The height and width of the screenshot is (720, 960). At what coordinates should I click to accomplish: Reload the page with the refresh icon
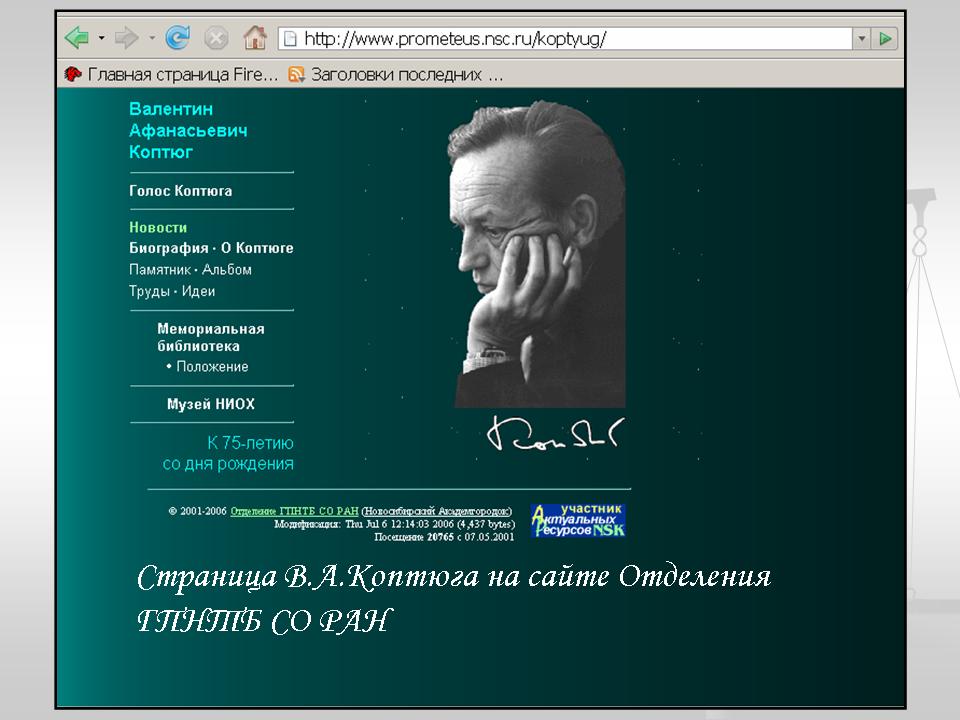[178, 39]
